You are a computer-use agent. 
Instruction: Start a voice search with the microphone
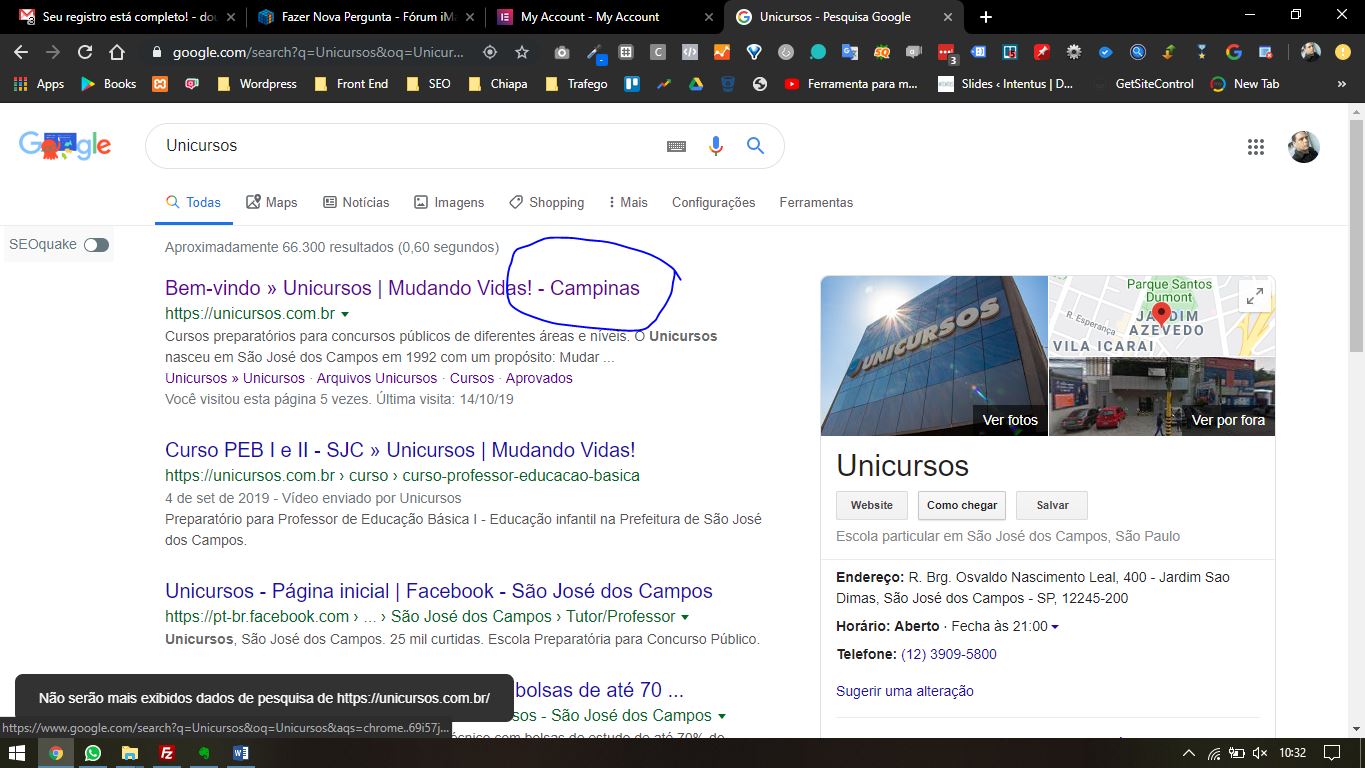pos(716,146)
